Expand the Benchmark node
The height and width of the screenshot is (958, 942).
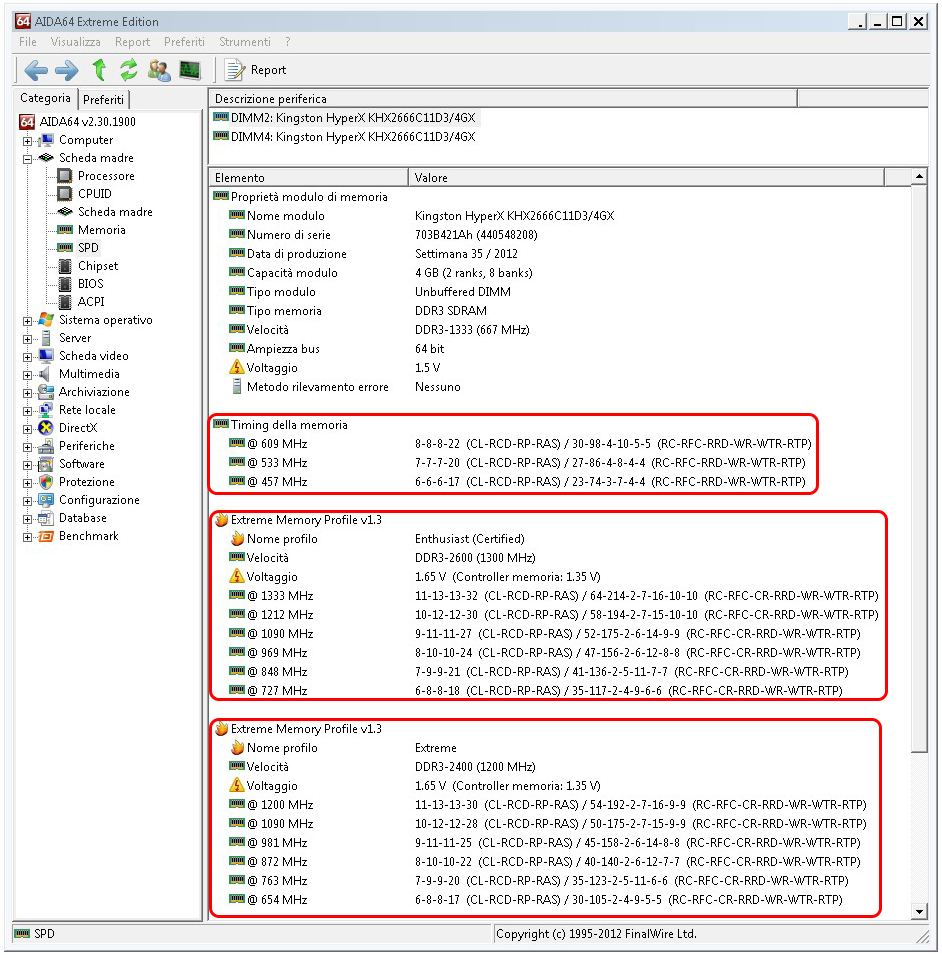click(27, 537)
